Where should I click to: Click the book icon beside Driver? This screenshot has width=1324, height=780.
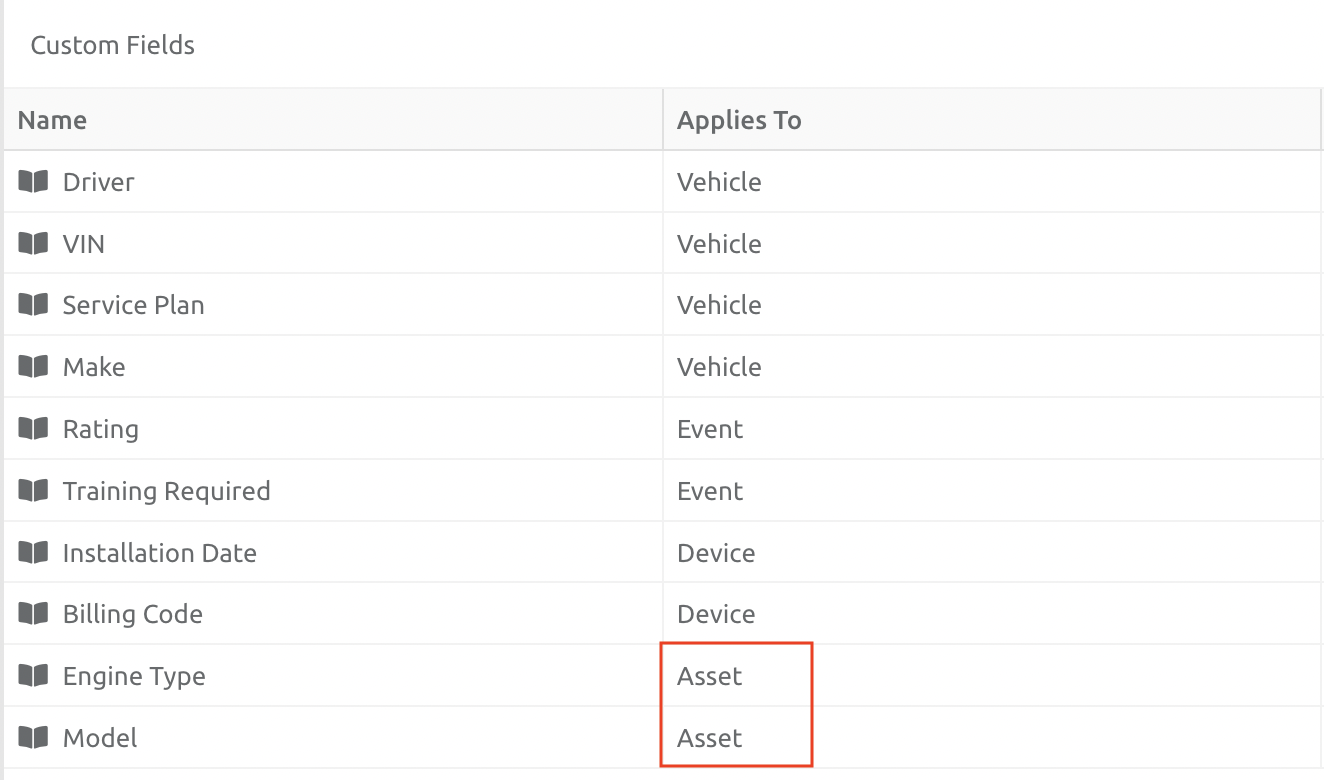(32, 181)
